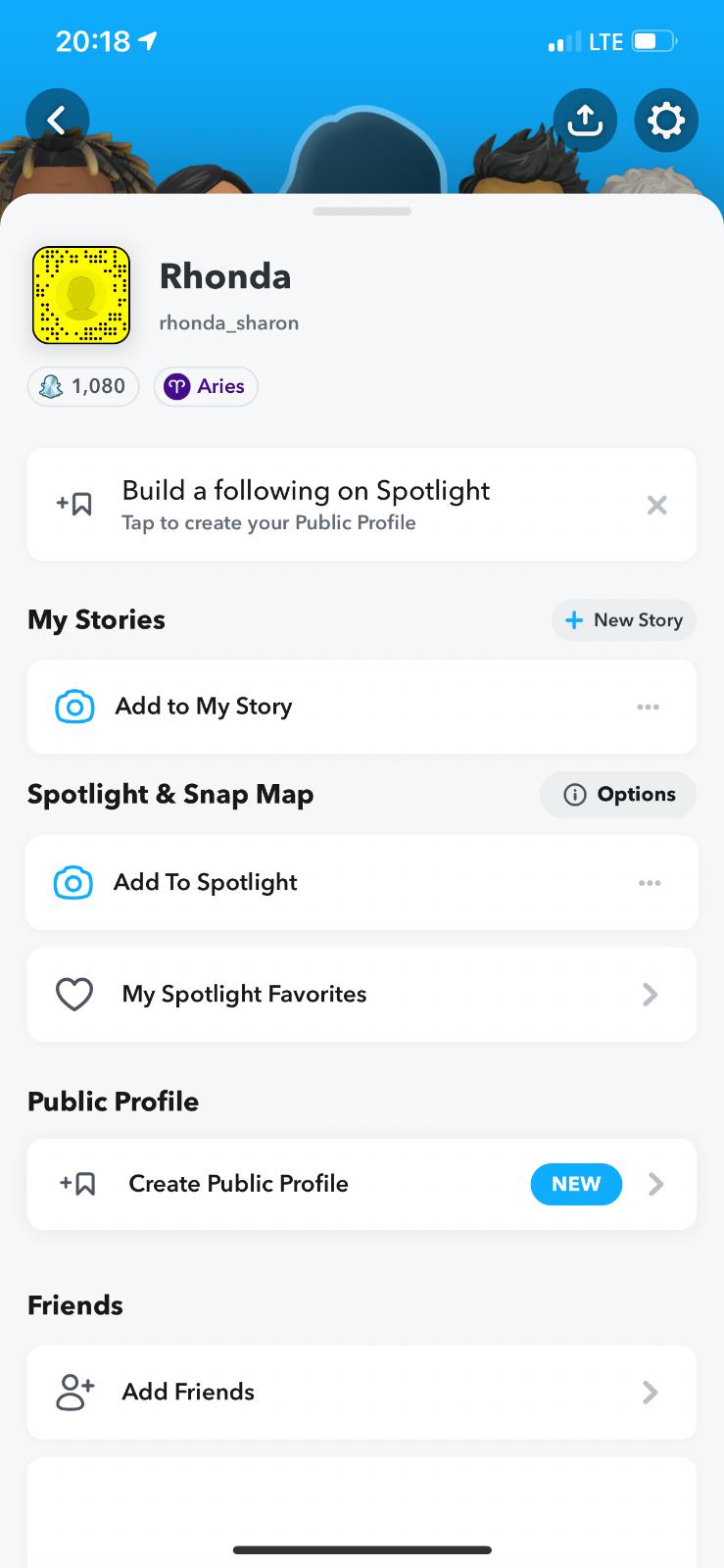Open the Spotlight & Snap Map Options button
This screenshot has height=1568, width=724.
pos(618,794)
